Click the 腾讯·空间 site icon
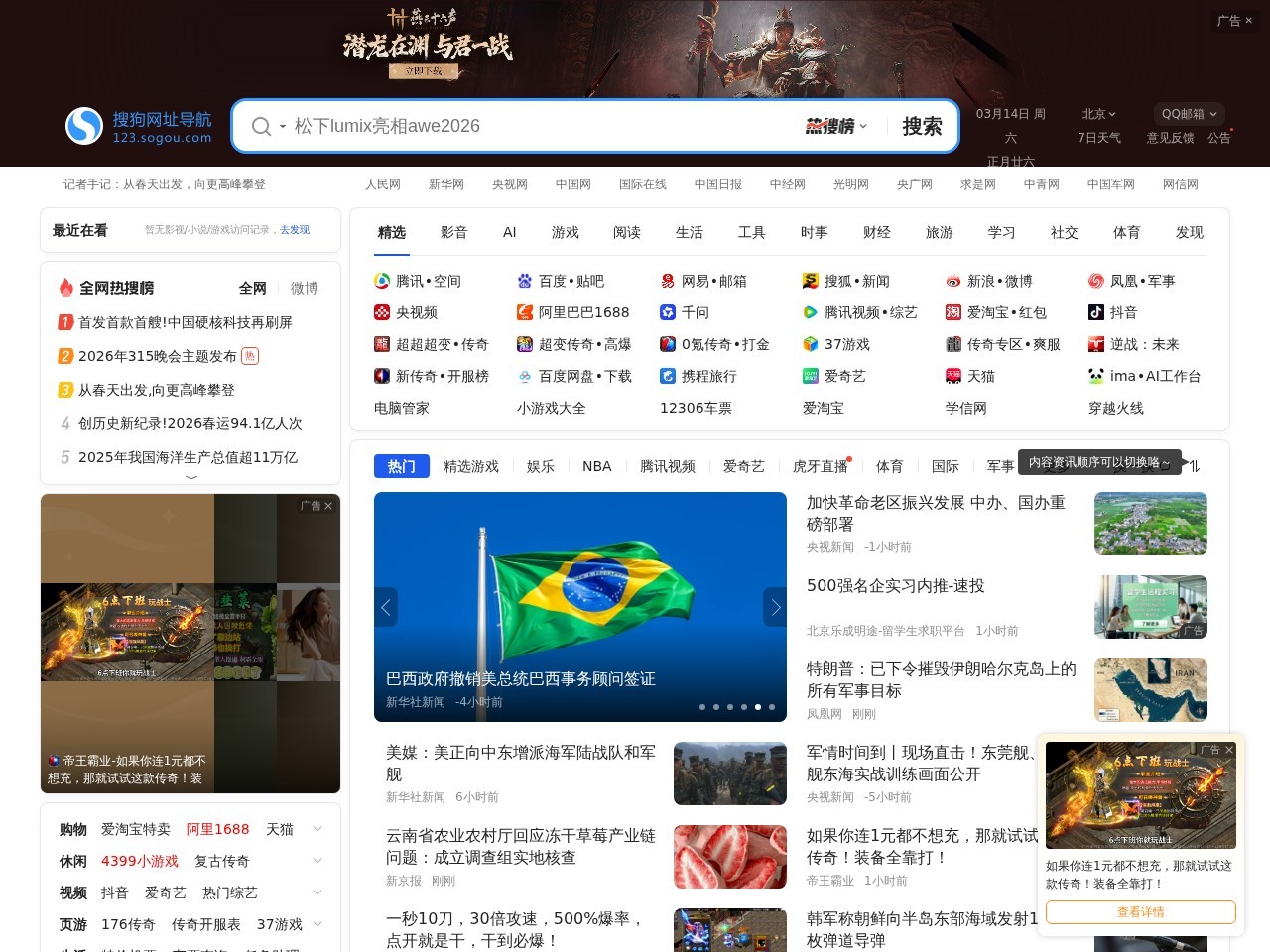 point(382,281)
